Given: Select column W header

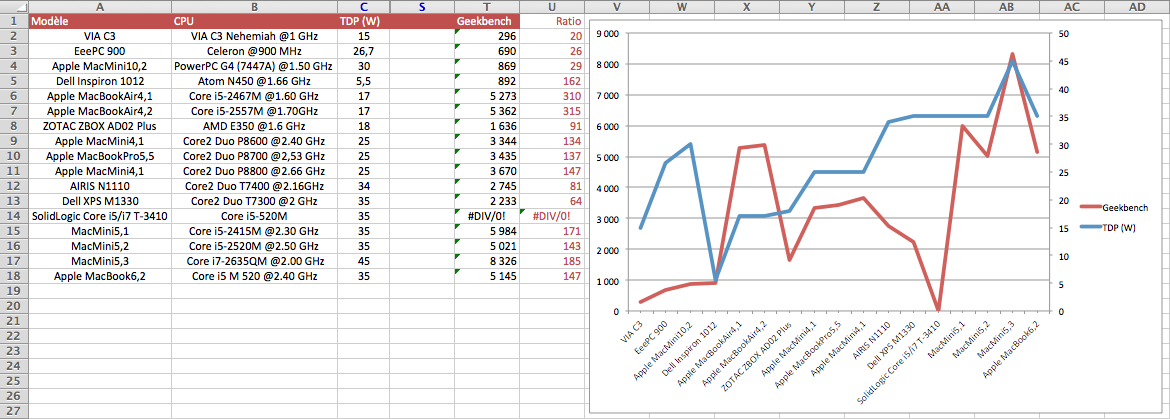Looking at the screenshot, I should click(682, 7).
